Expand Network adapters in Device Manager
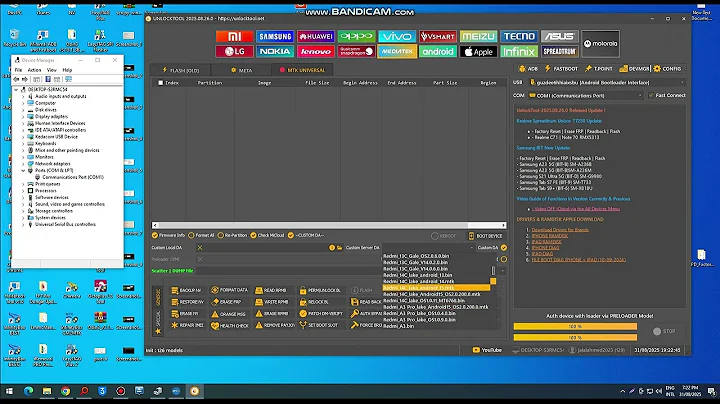 (23, 163)
